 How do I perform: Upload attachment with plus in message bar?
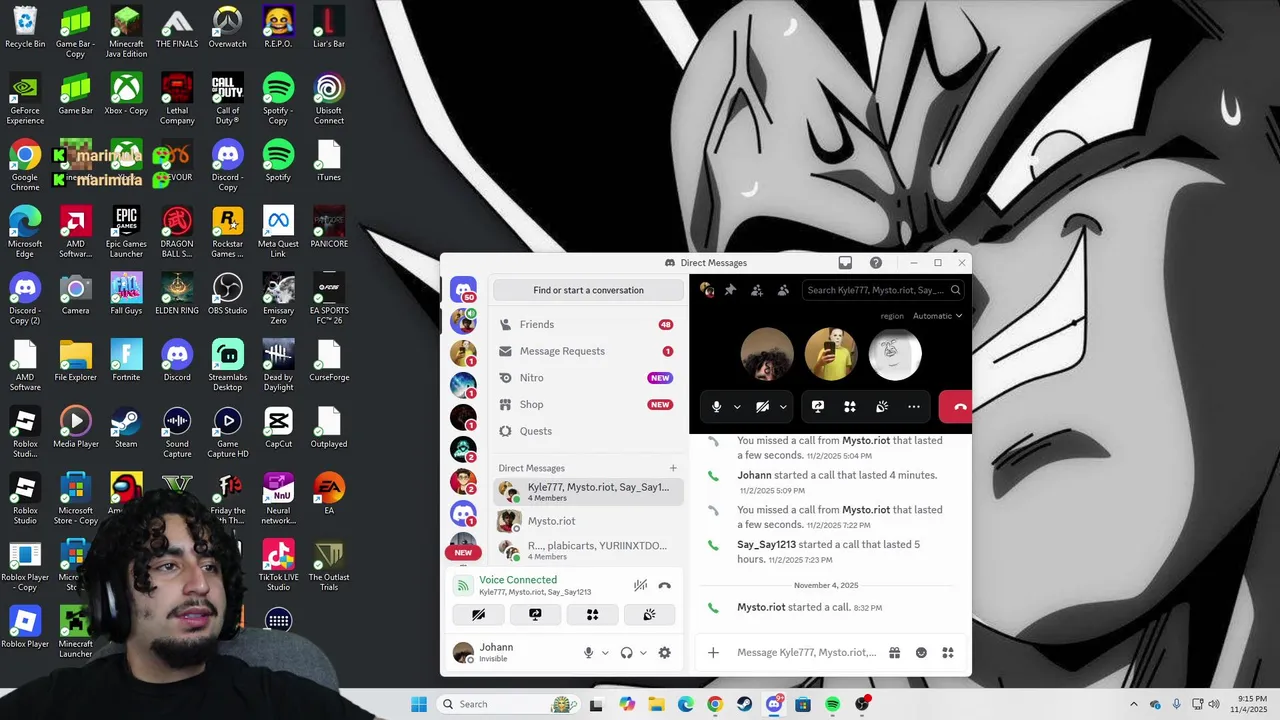(x=713, y=653)
